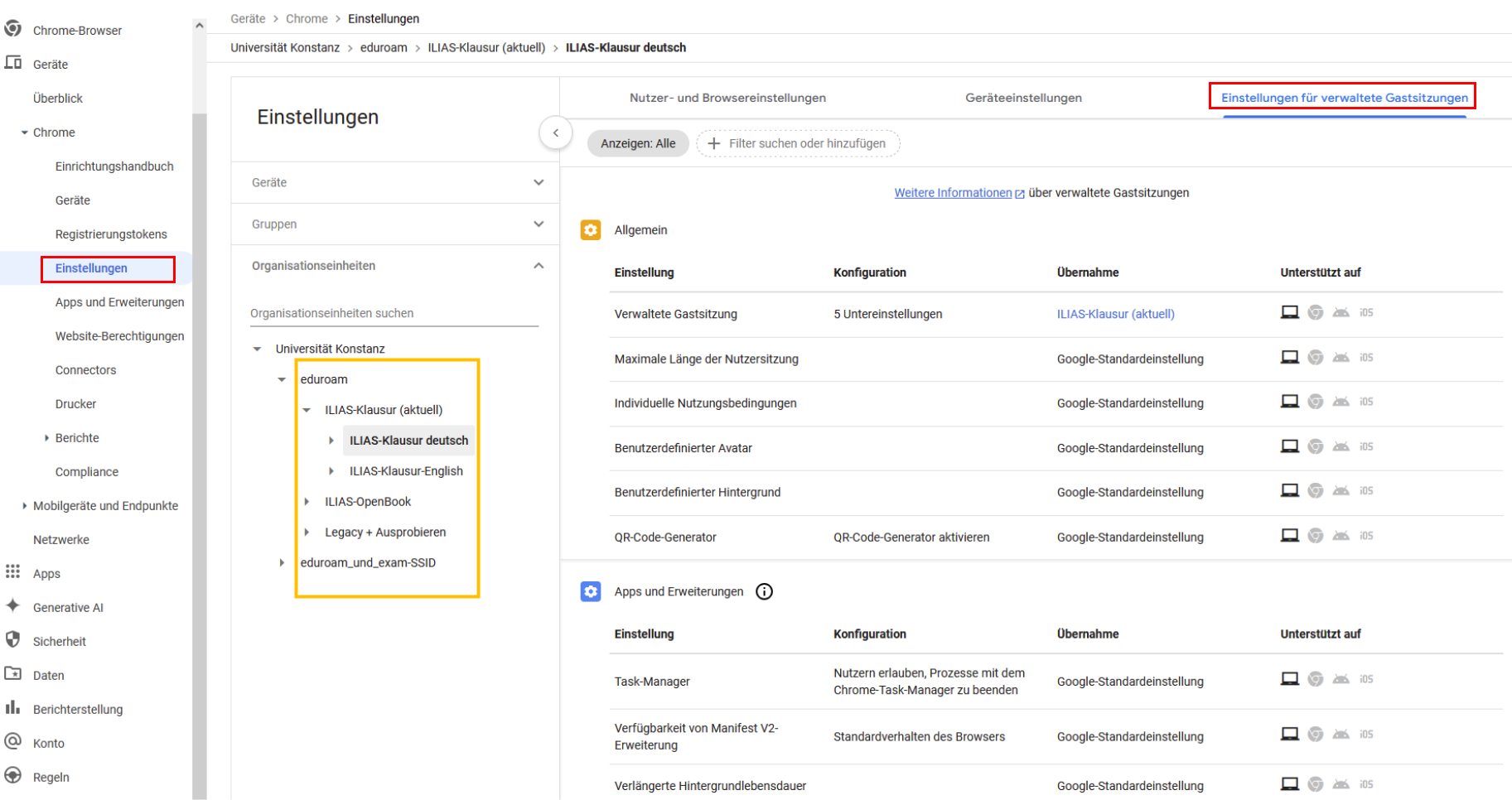The height and width of the screenshot is (800, 1512).
Task: Open Drucker in the sidebar
Action: tap(75, 404)
